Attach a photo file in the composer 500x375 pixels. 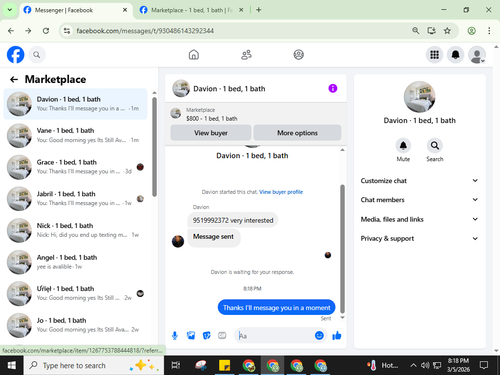191,335
